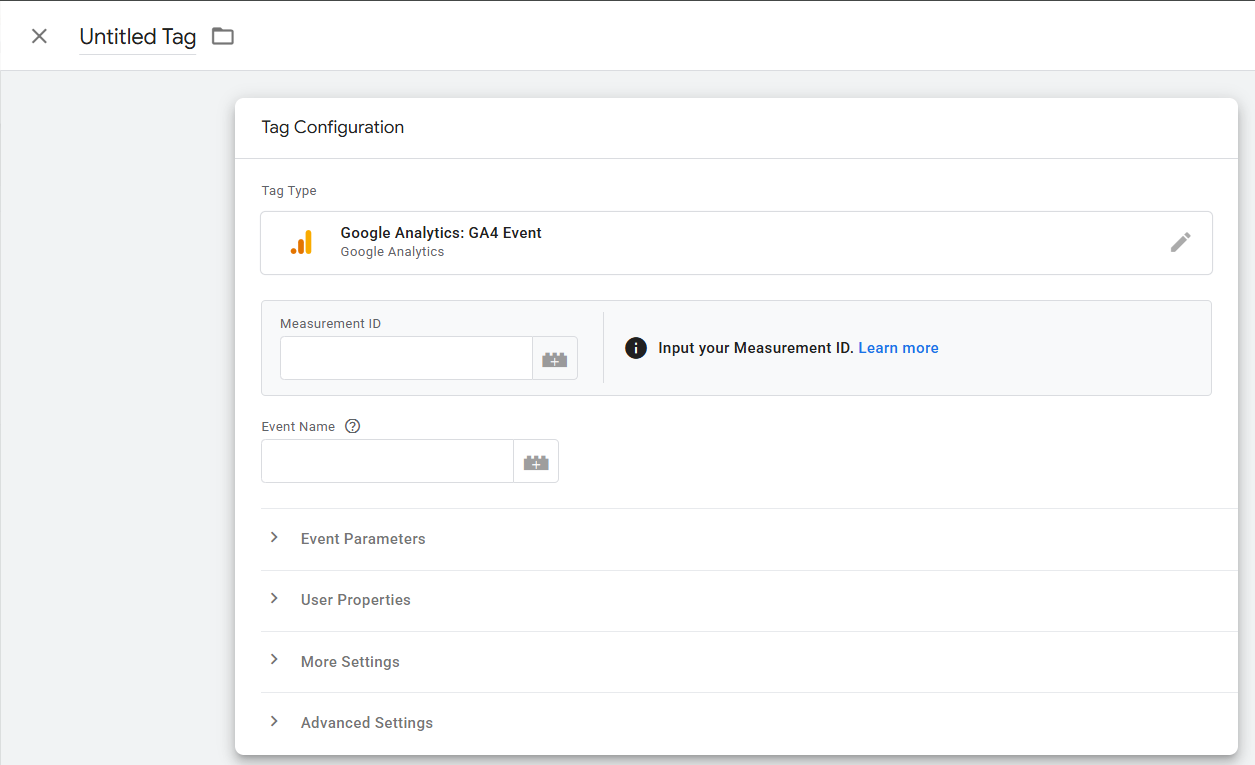Click the pencil icon to edit Tag Type

[1180, 242]
